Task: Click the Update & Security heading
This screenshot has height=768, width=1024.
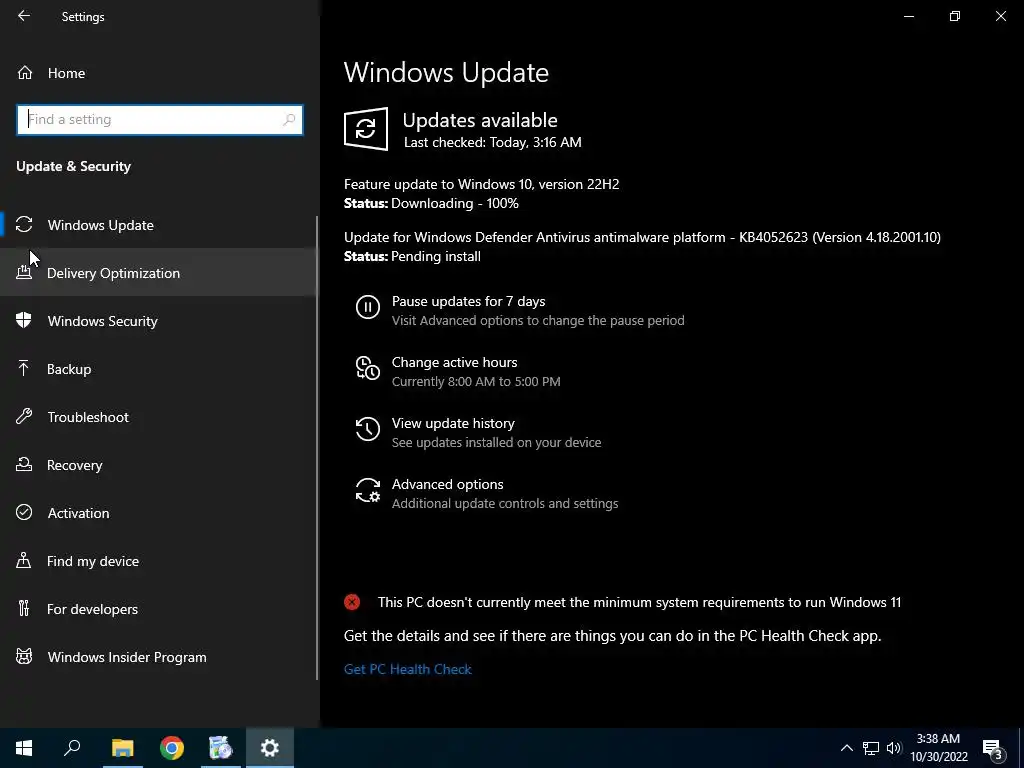Action: coord(74,167)
